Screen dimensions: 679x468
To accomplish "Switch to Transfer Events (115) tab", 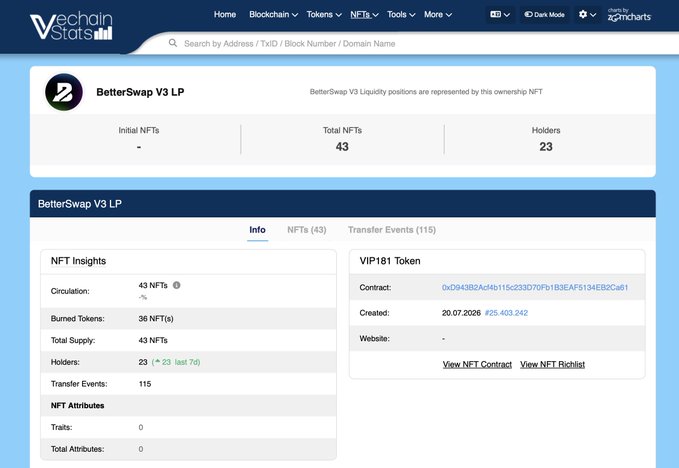I will (392, 229).
